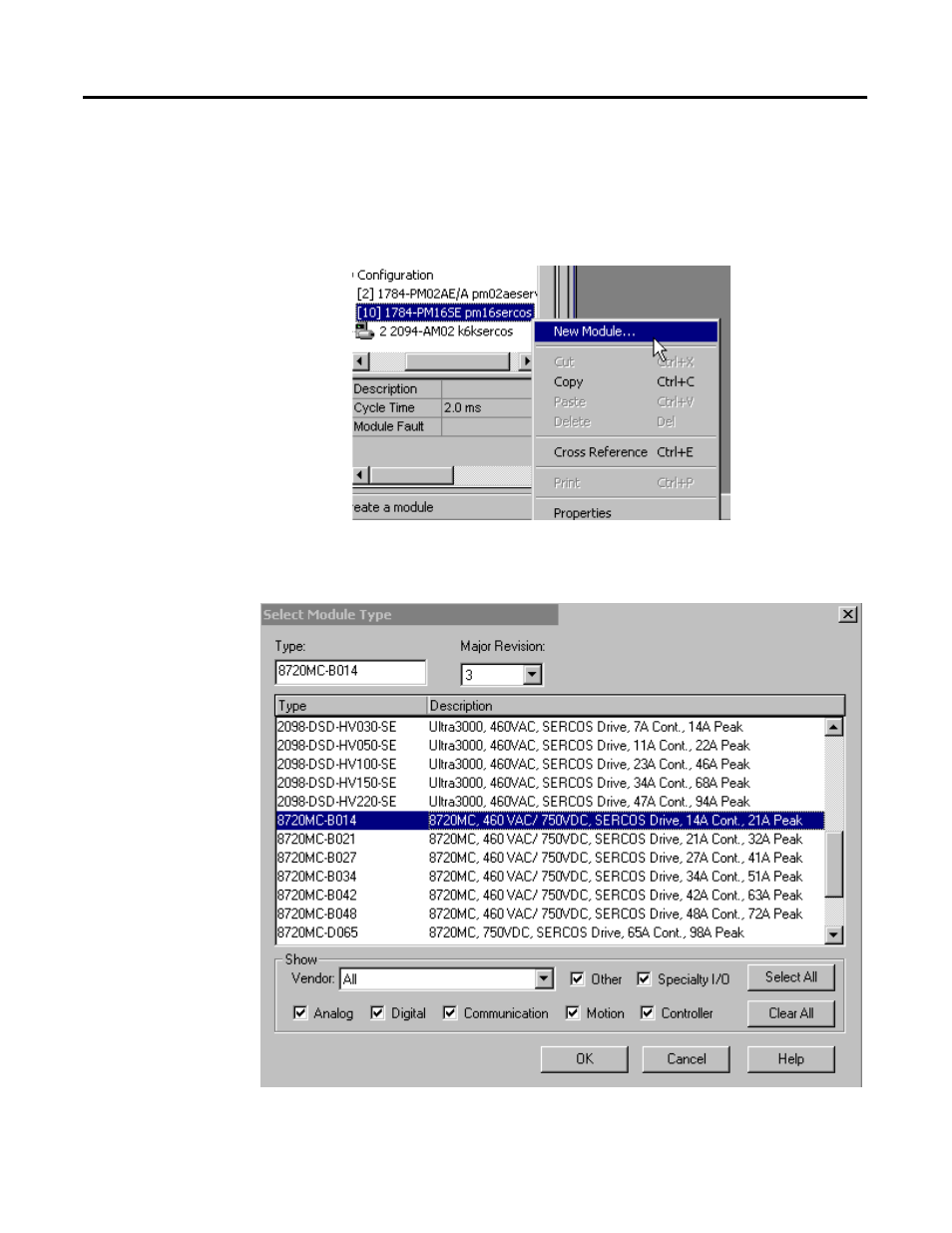Image resolution: width=952 pixels, height=1233 pixels.
Task: Toggle the Specialty I/O checkbox
Action: (644, 979)
